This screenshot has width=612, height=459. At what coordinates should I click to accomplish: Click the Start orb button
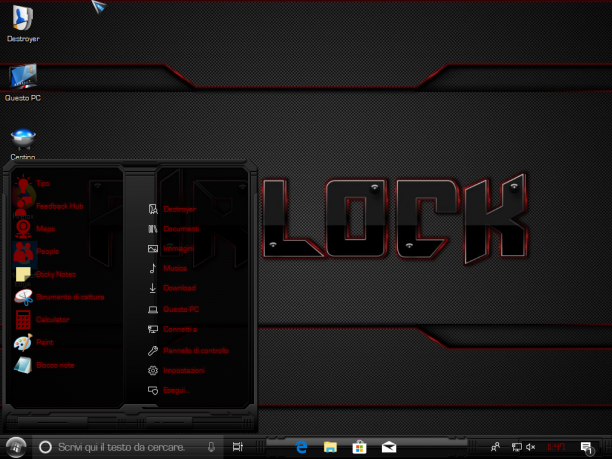(x=16, y=447)
